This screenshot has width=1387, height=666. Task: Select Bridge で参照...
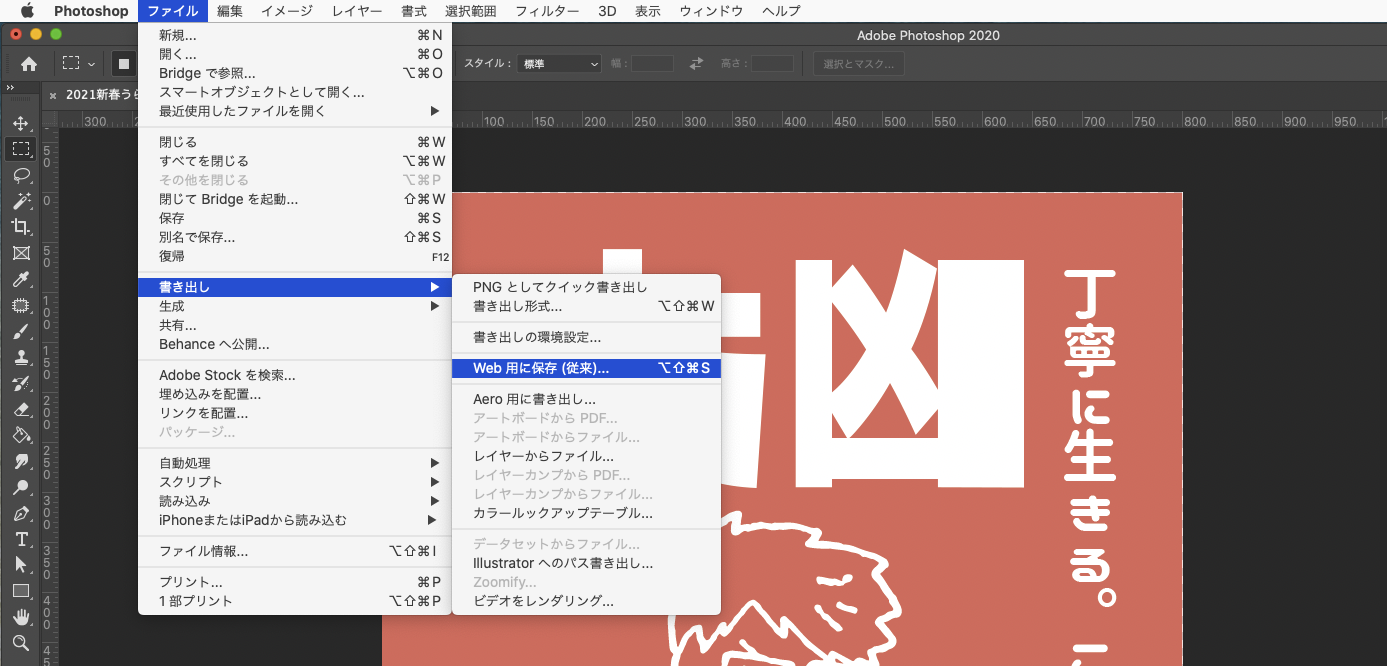click(x=295, y=73)
